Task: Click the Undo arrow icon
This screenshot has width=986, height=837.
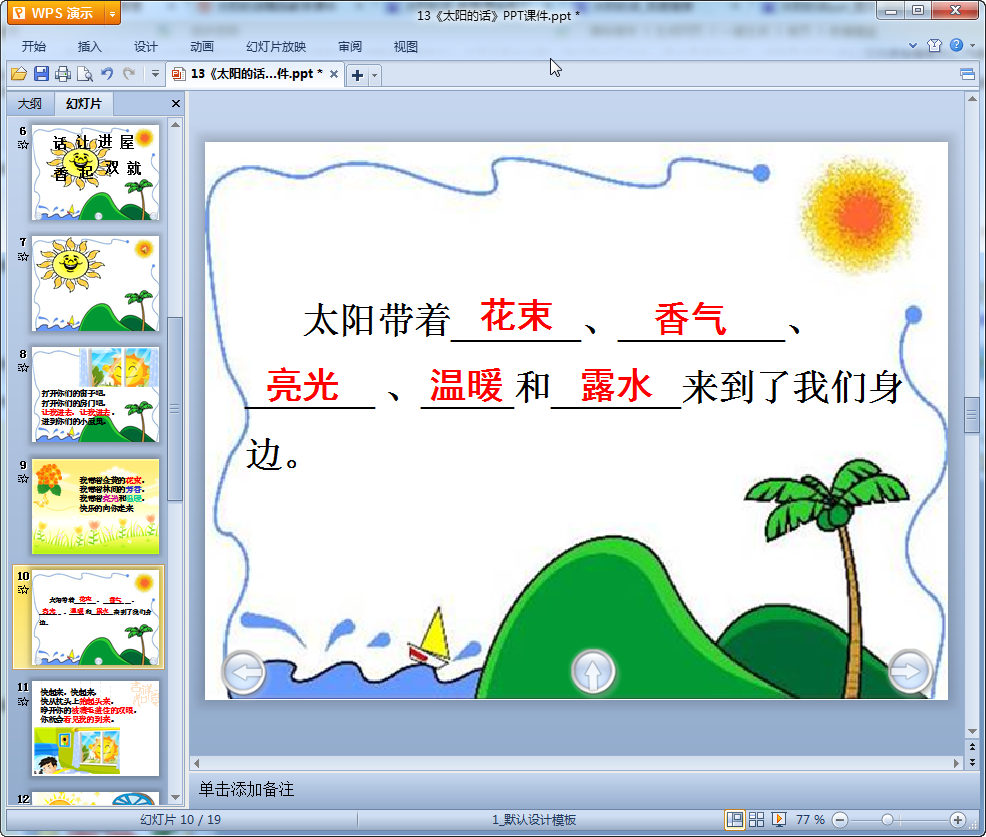Action: tap(107, 74)
